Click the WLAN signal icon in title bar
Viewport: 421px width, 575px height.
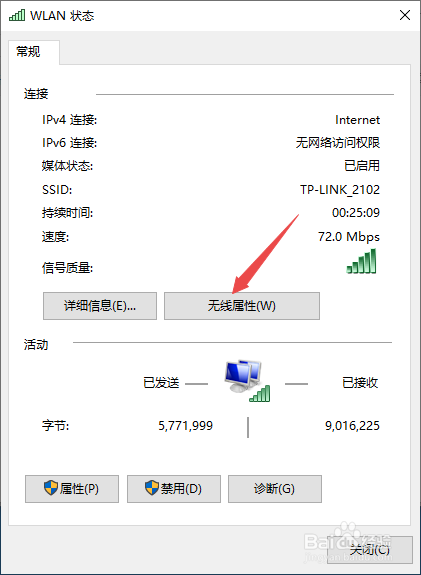17,15
